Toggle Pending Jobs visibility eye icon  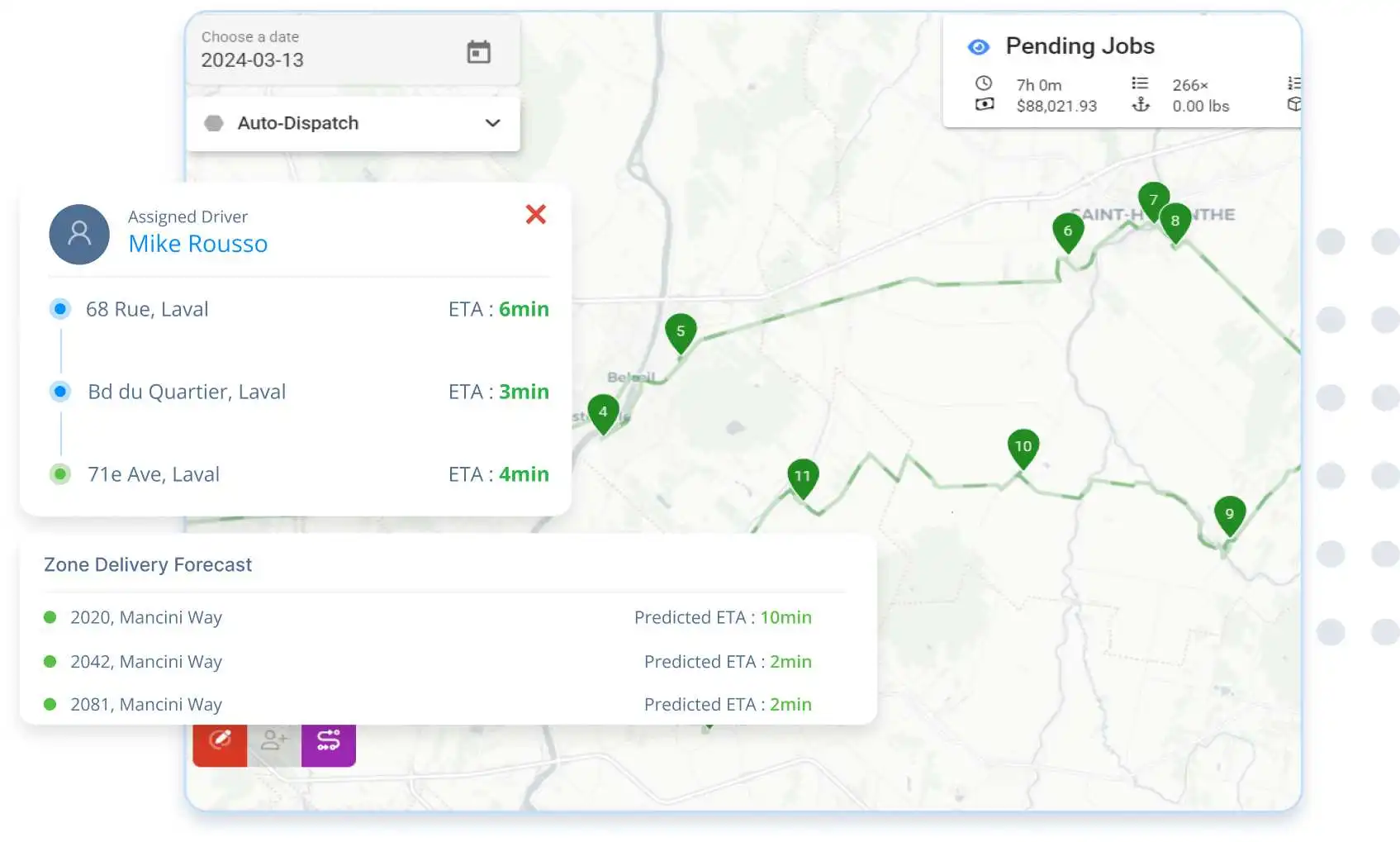click(980, 47)
